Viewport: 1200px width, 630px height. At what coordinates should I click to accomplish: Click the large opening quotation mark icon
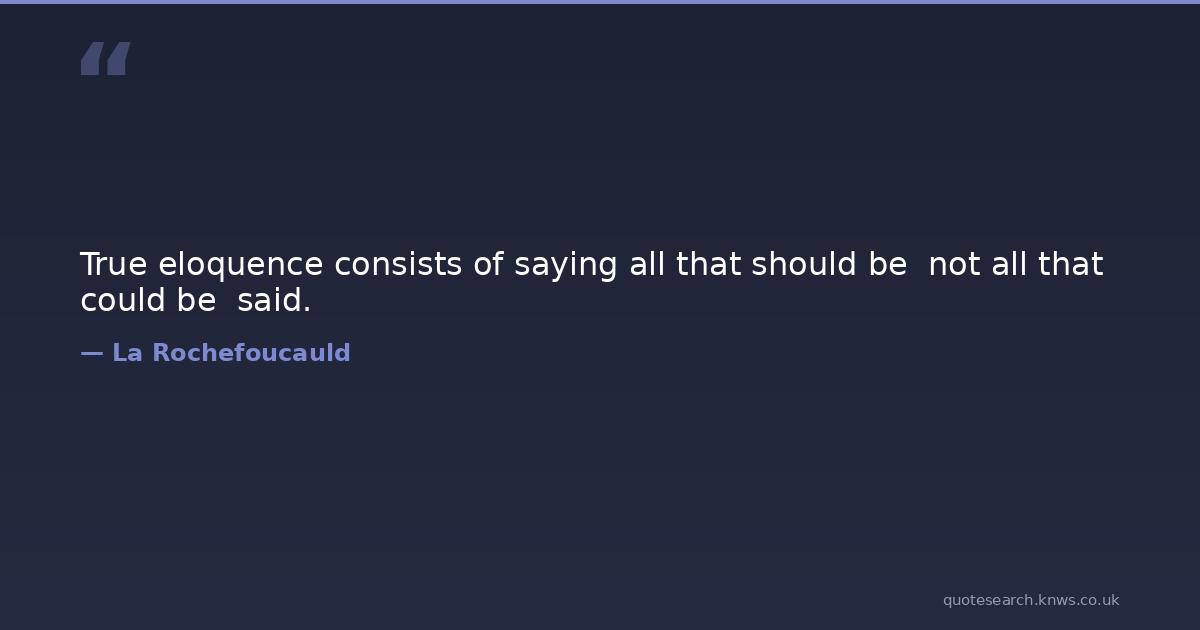(x=105, y=58)
